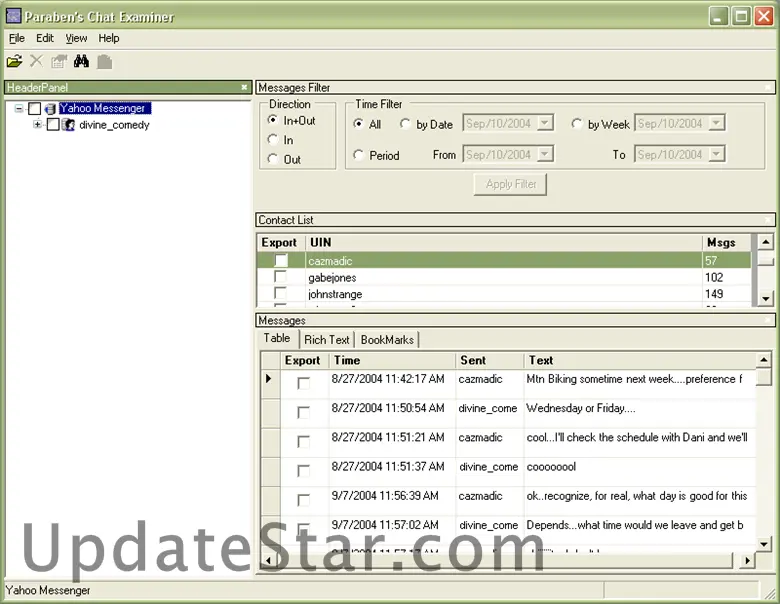Sort messages by Sent column header
Viewport: 780px width, 604px height.
click(x=489, y=360)
